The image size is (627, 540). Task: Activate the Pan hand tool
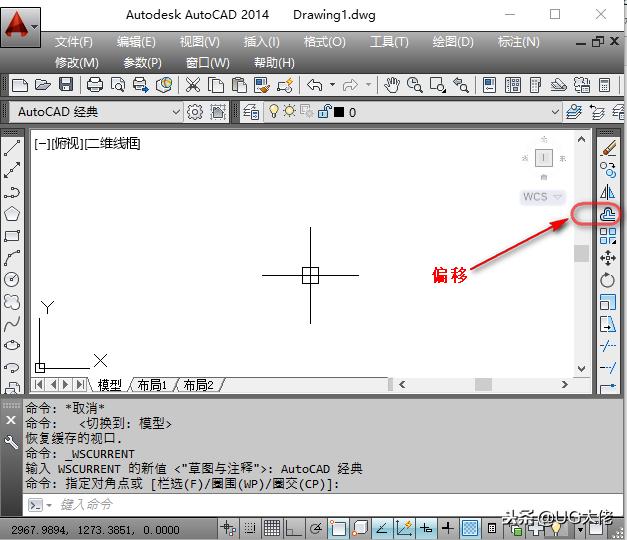[392, 85]
